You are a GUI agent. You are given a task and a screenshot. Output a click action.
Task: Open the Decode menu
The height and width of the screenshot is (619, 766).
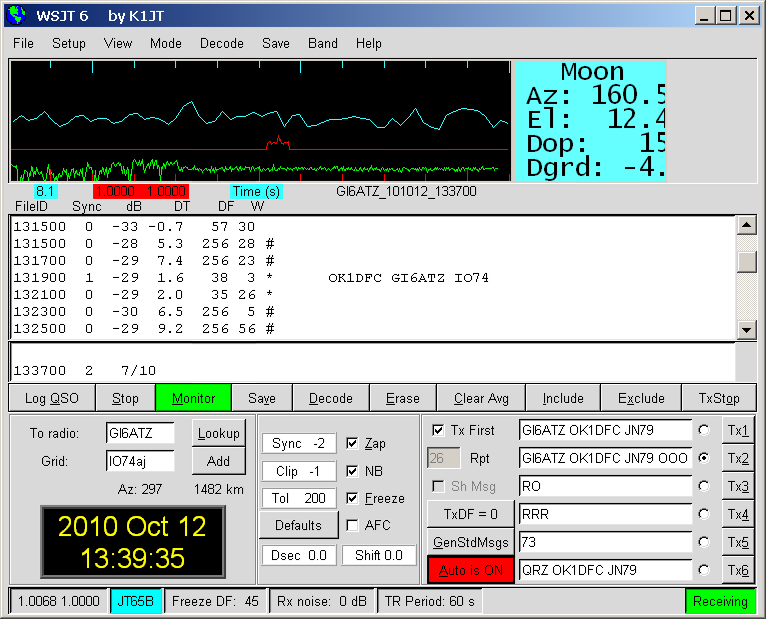(x=222, y=43)
